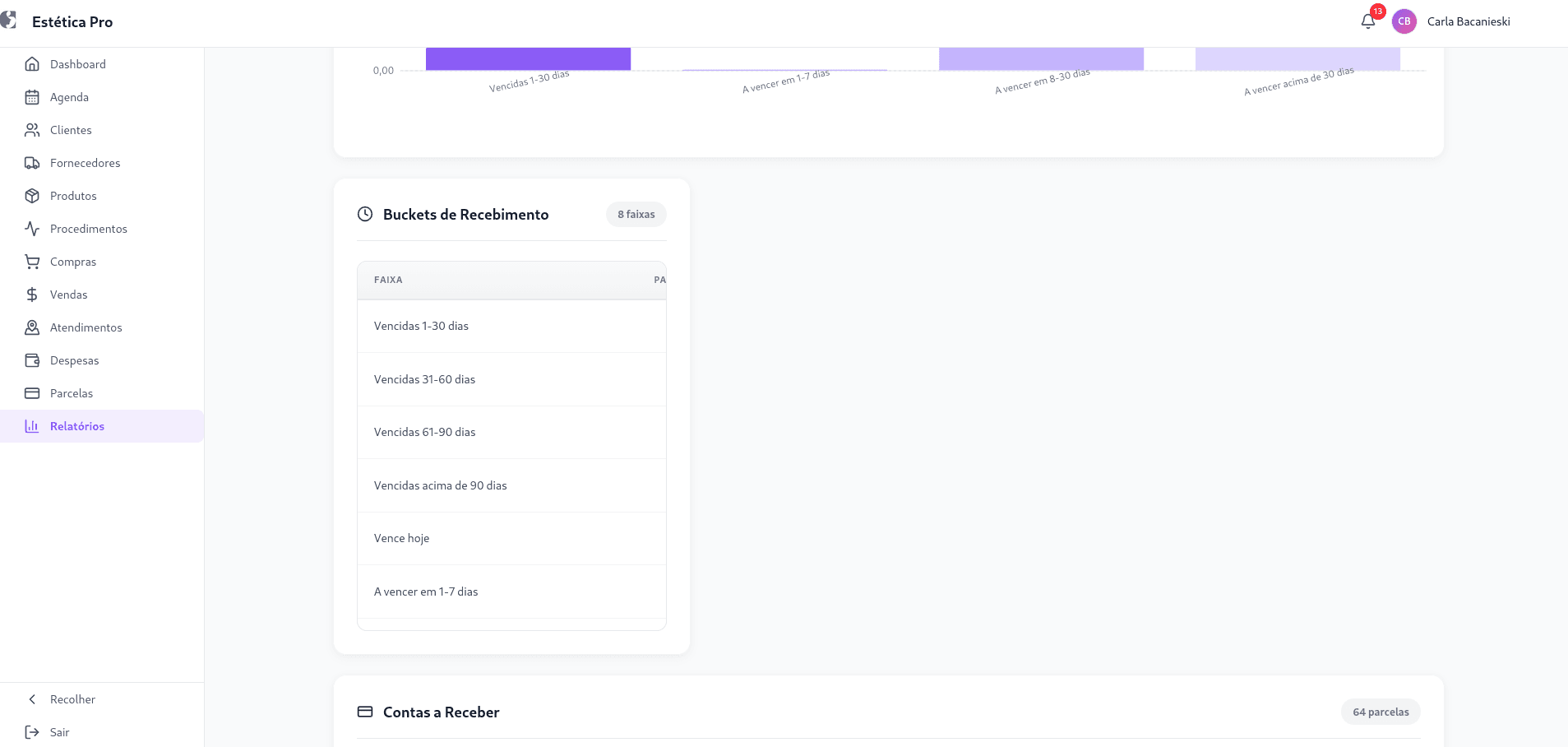Click the Vencidas 1-30 dias chart bar

pos(528,59)
